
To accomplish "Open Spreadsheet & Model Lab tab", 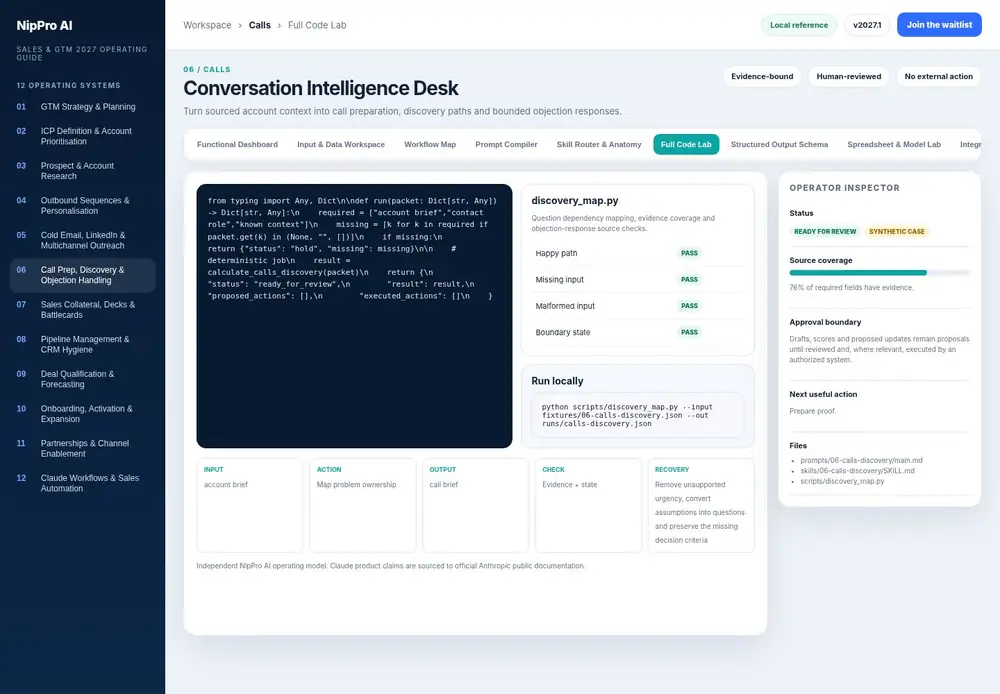I will [893, 145].
